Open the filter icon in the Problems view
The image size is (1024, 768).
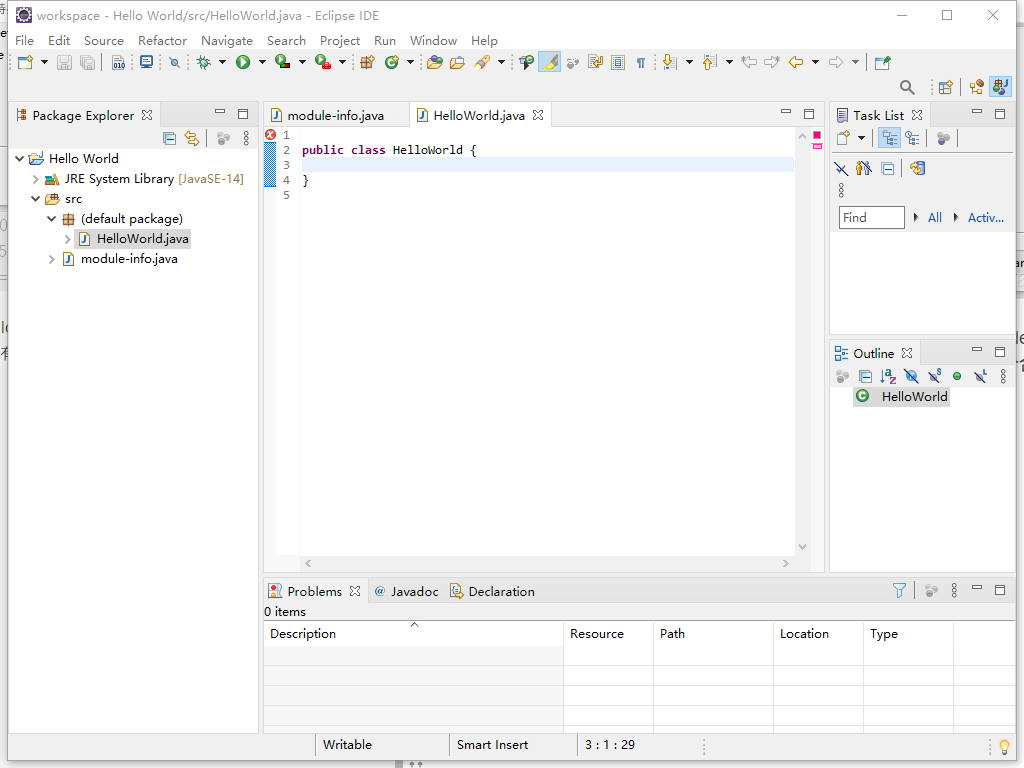899,591
